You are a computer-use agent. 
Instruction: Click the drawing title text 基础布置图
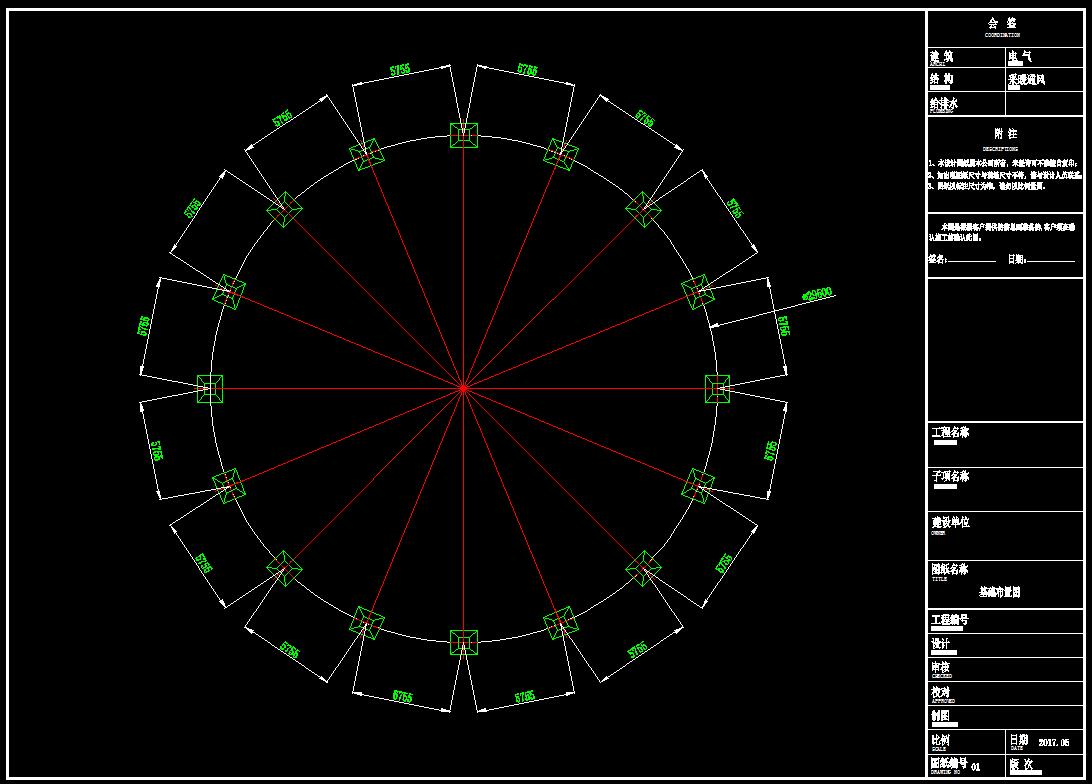(999, 592)
